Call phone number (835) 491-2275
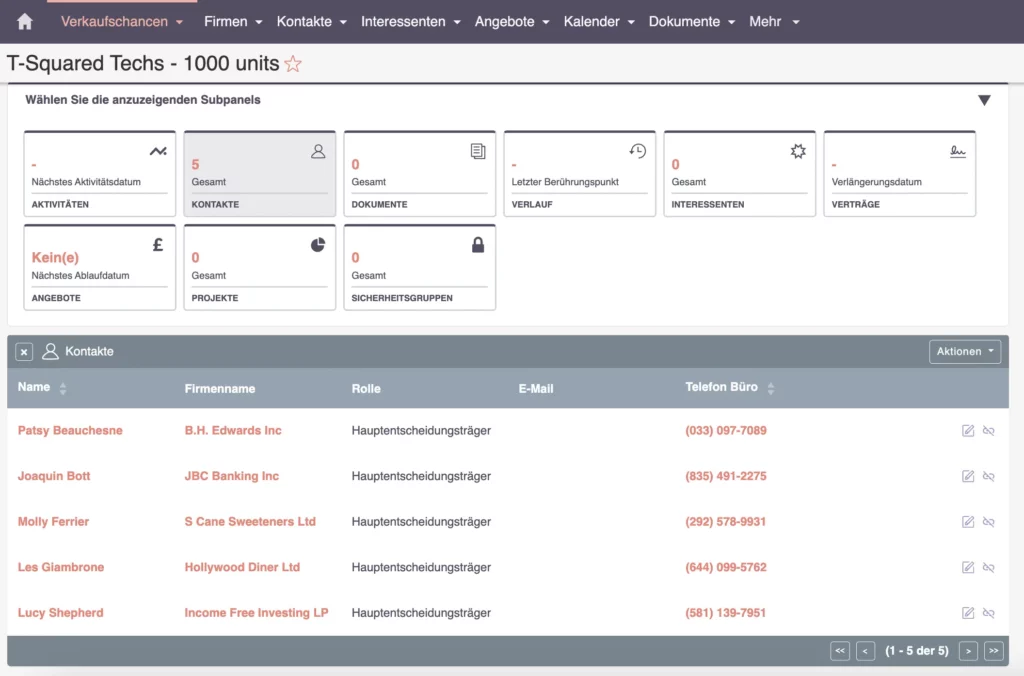Viewport: 1024px width, 676px height. [x=726, y=476]
